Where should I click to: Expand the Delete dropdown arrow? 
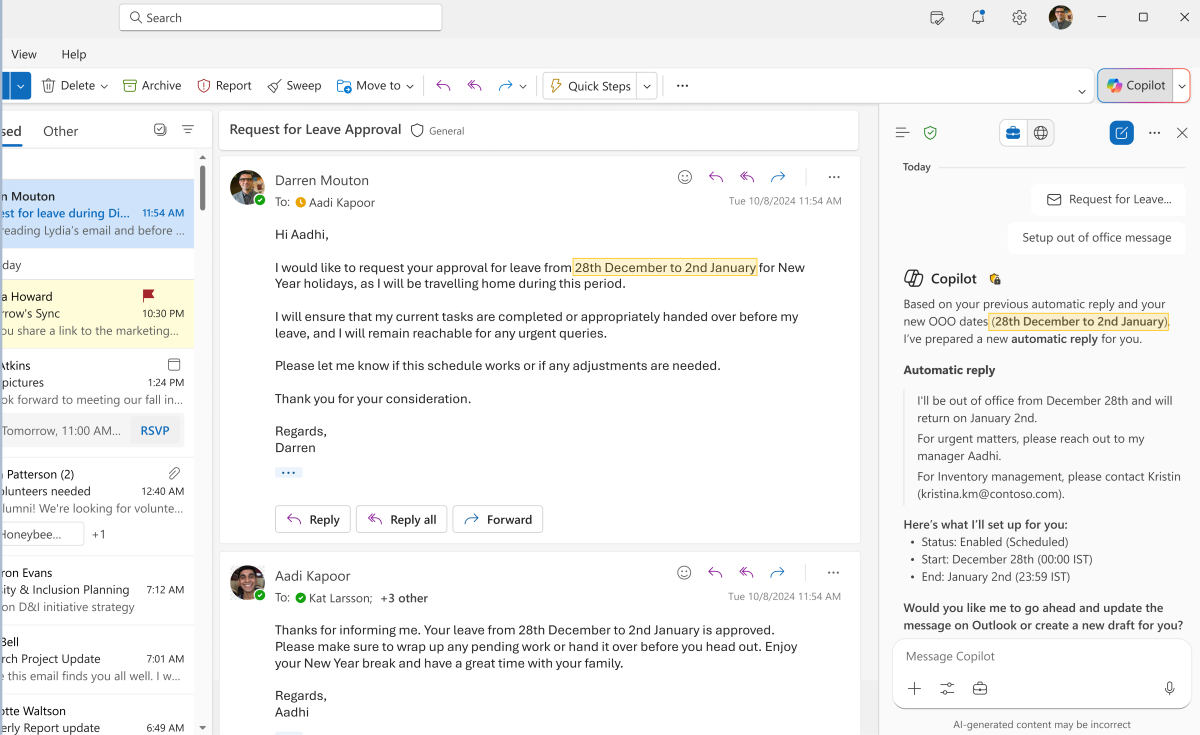click(103, 85)
